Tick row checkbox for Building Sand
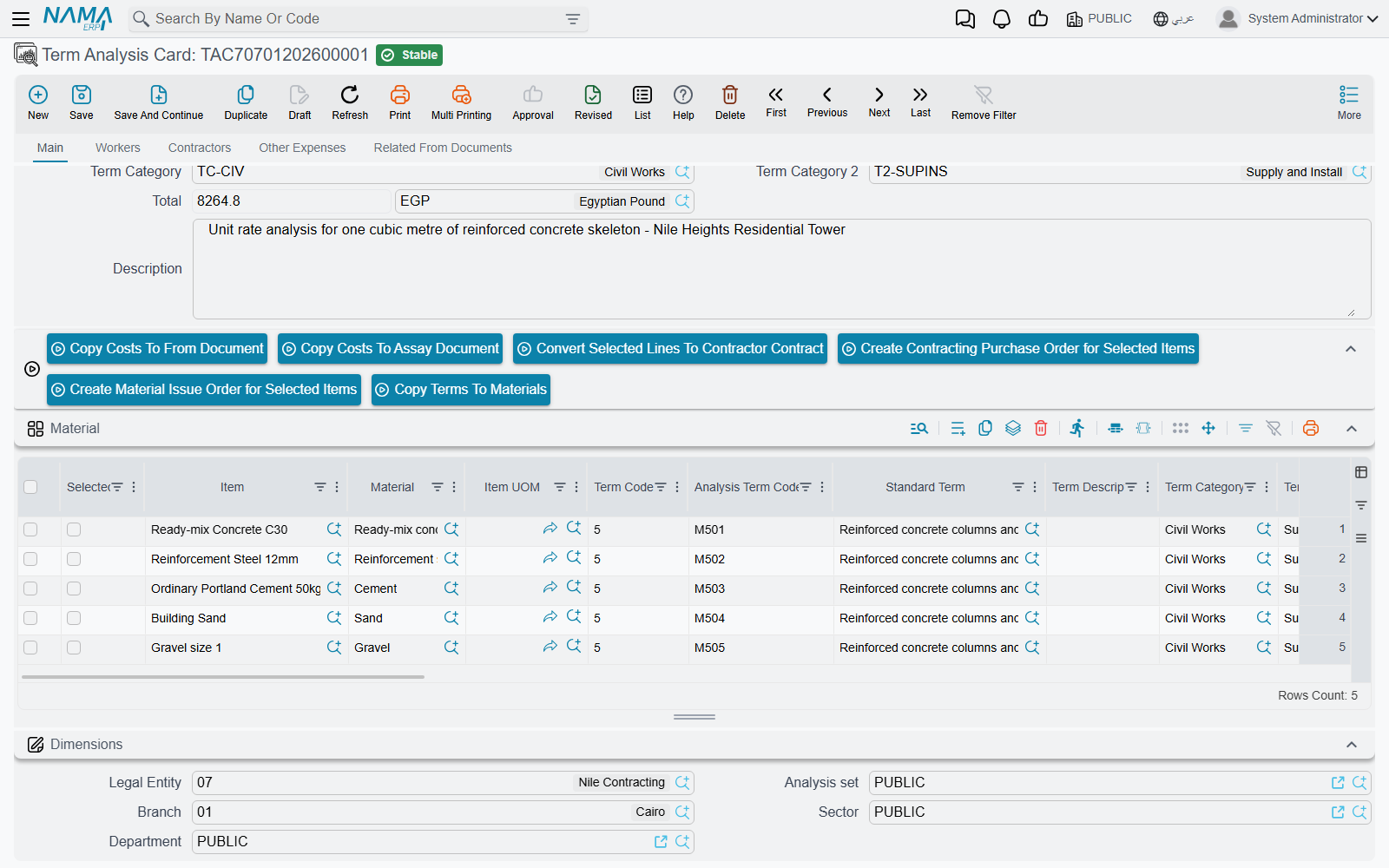1389x868 pixels. (30, 618)
